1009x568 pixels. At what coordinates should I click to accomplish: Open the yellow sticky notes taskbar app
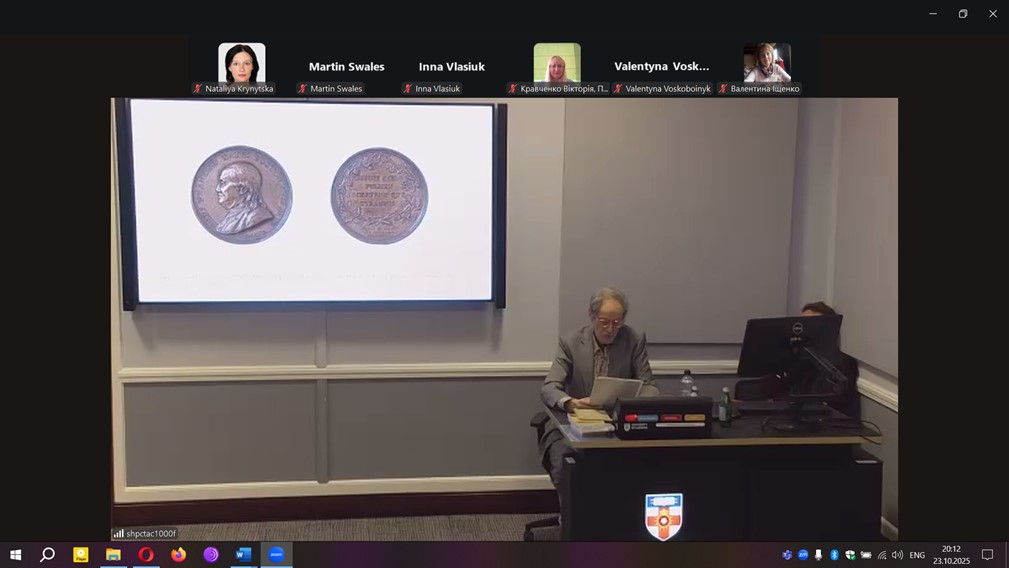click(81, 554)
